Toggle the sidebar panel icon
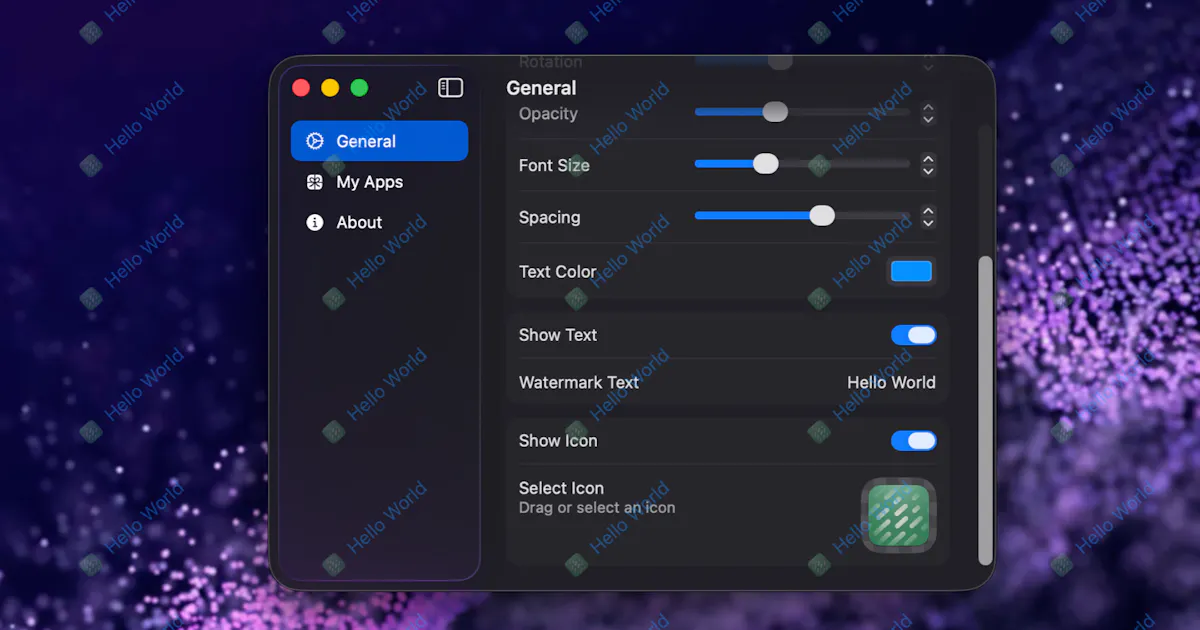The width and height of the screenshot is (1200, 630). point(451,88)
